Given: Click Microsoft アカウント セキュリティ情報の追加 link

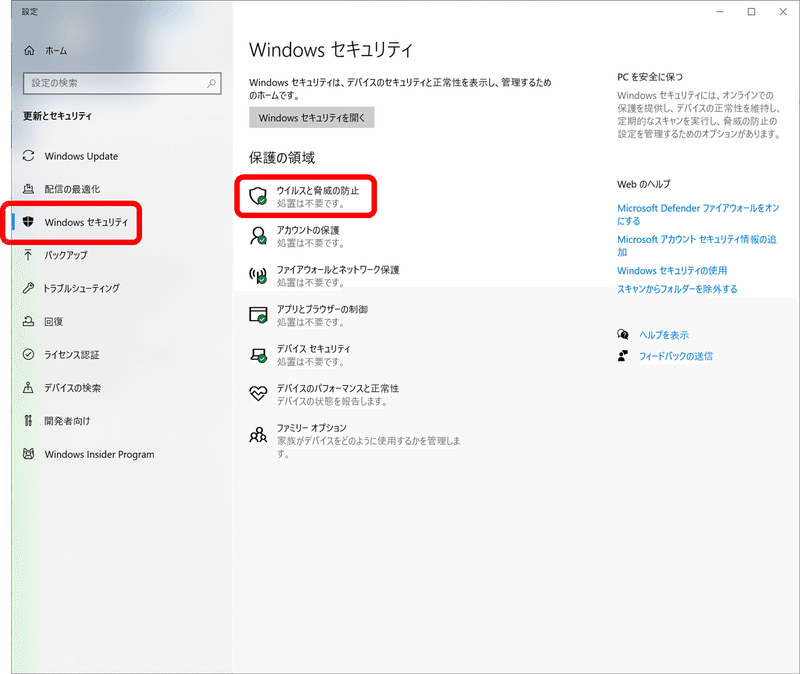Looking at the screenshot, I should tap(696, 245).
